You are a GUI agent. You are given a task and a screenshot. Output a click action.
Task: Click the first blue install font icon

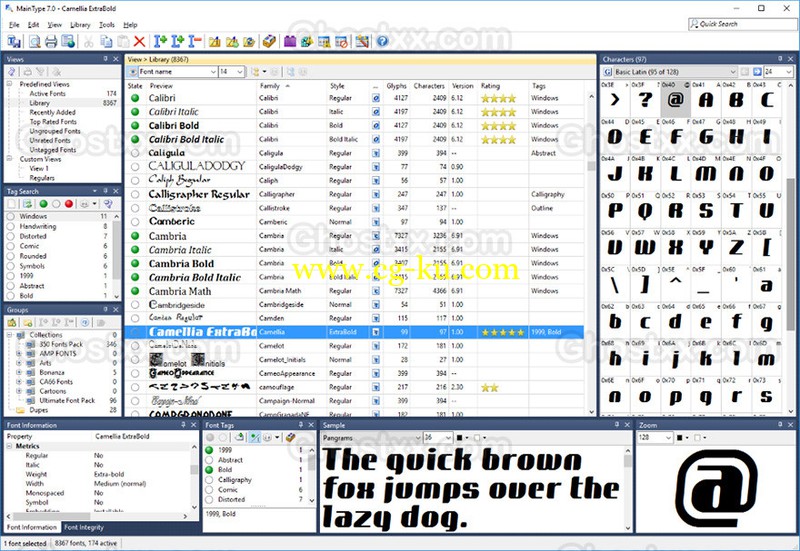click(160, 41)
